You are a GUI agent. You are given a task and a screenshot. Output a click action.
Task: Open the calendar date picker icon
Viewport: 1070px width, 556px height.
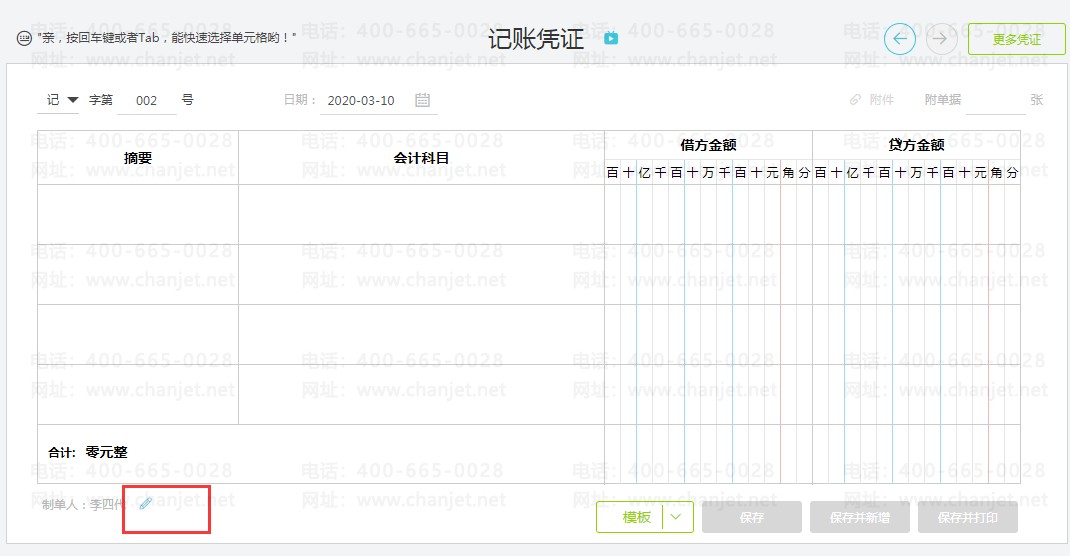[x=422, y=100]
